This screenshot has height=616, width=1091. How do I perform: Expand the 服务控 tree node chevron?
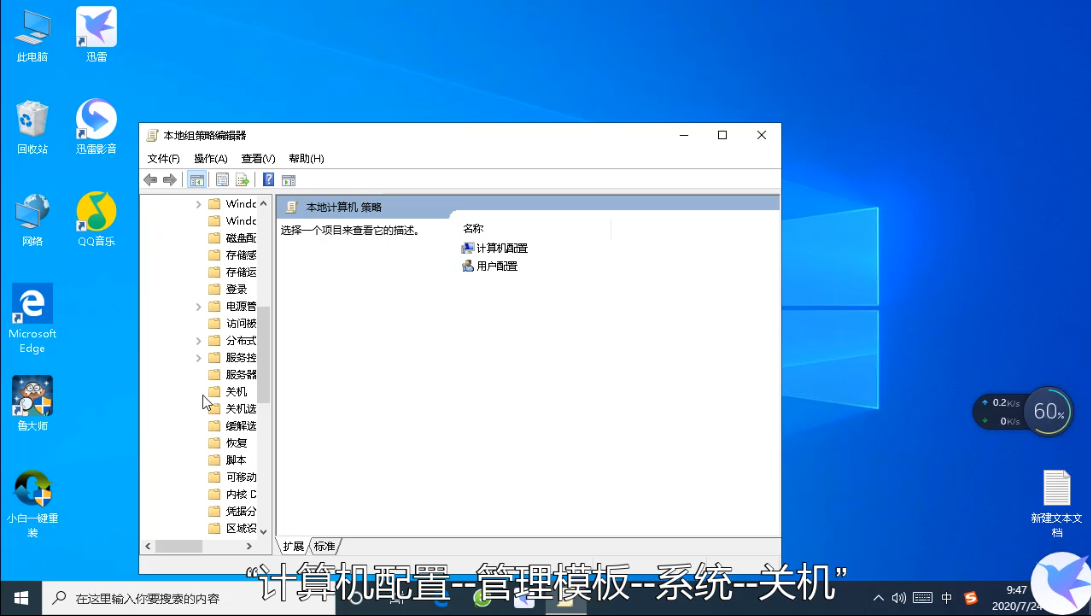(199, 357)
